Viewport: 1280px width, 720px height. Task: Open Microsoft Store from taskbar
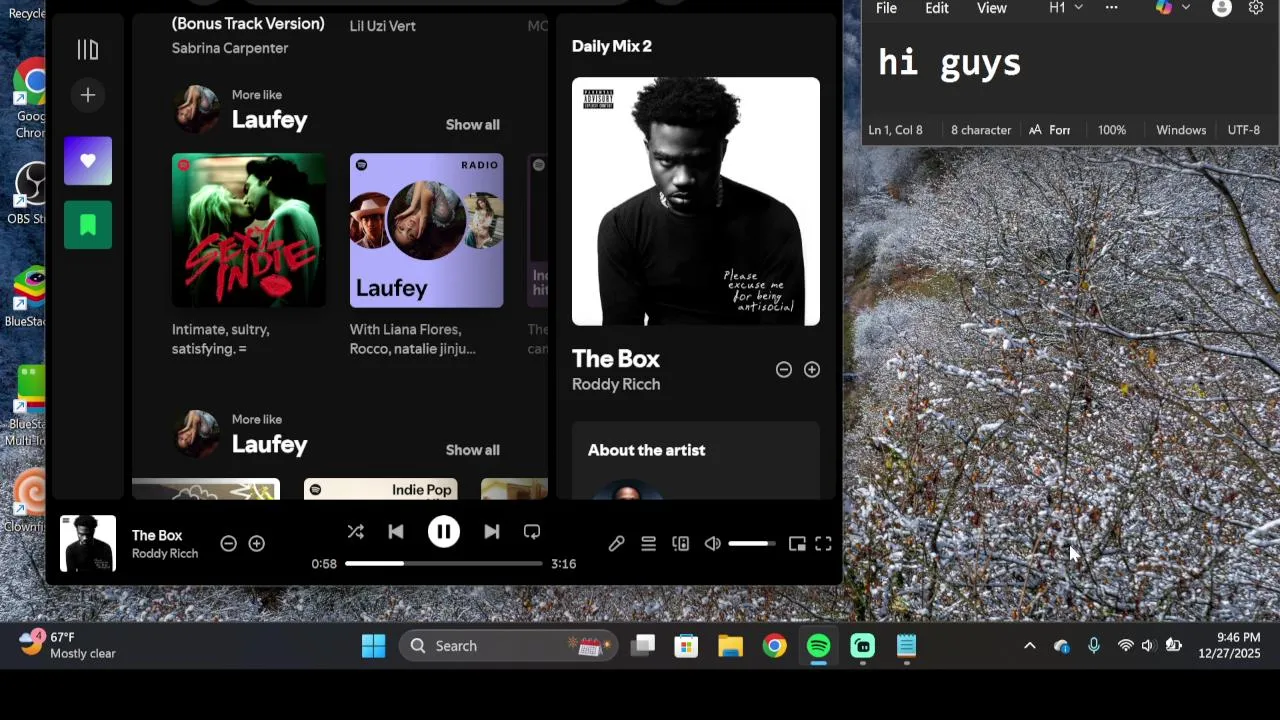(x=686, y=646)
